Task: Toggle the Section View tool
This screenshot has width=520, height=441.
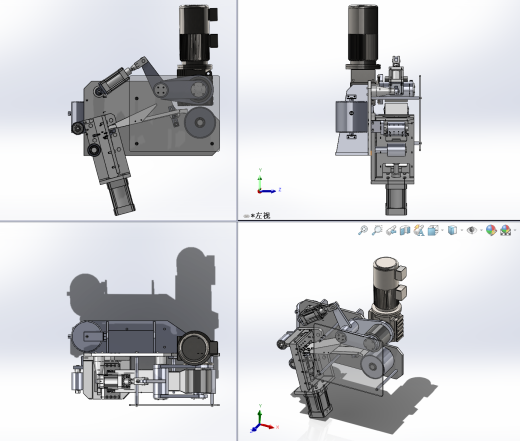Action: (x=405, y=230)
